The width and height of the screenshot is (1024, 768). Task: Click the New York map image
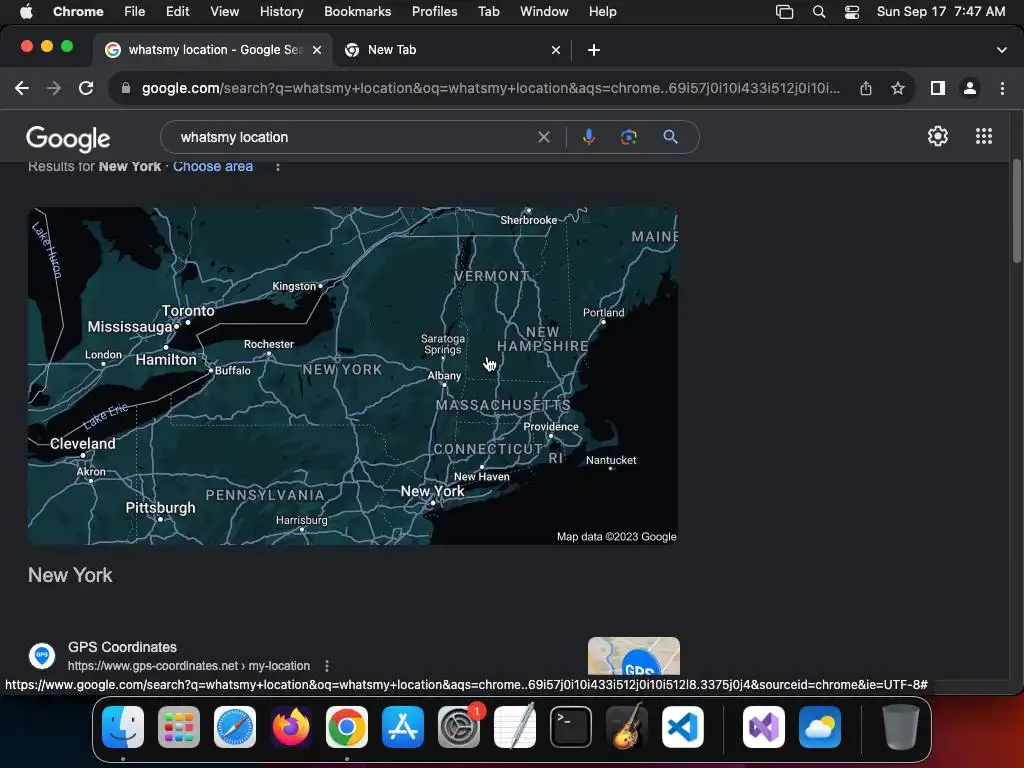(353, 376)
